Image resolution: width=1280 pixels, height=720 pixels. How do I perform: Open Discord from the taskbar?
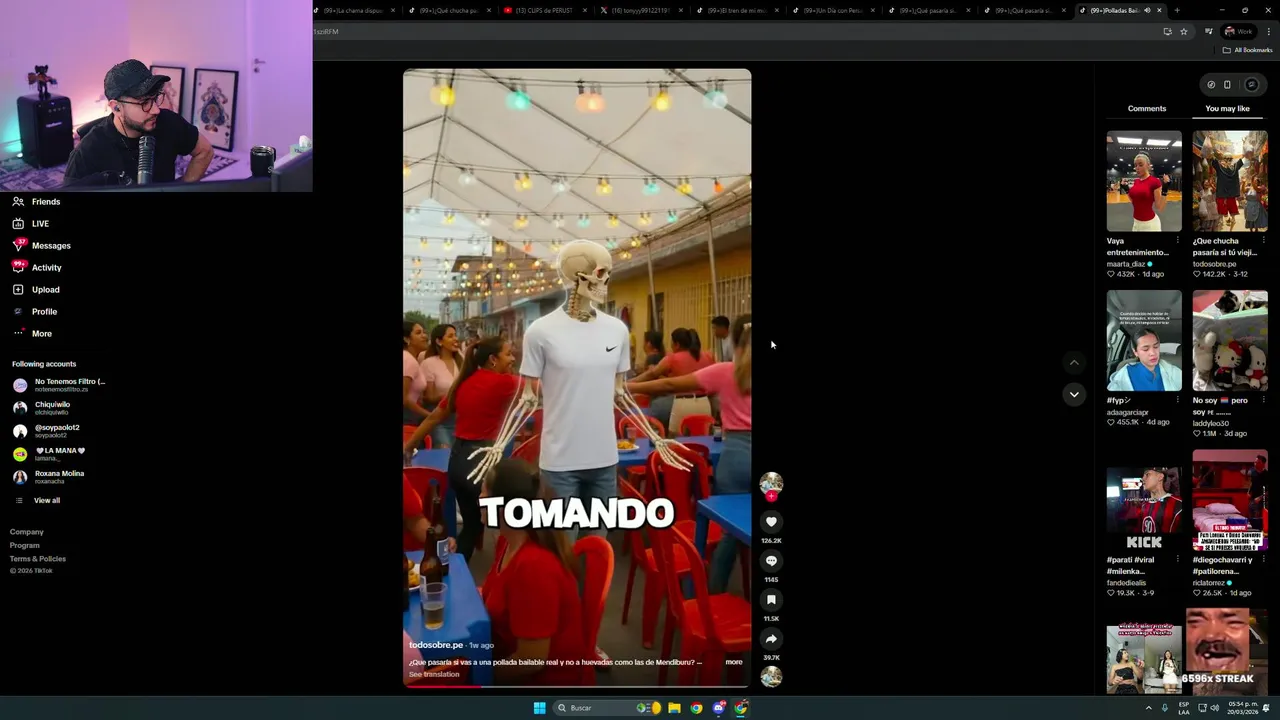[x=719, y=708]
